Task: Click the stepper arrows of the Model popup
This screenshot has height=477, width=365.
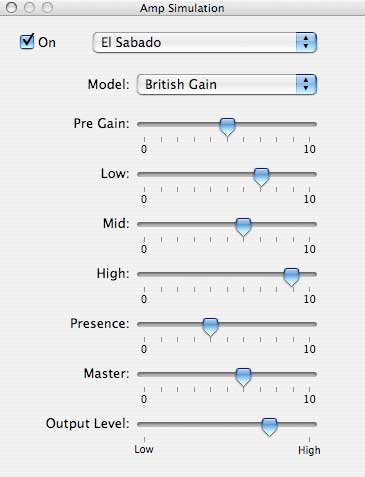Action: pos(306,84)
